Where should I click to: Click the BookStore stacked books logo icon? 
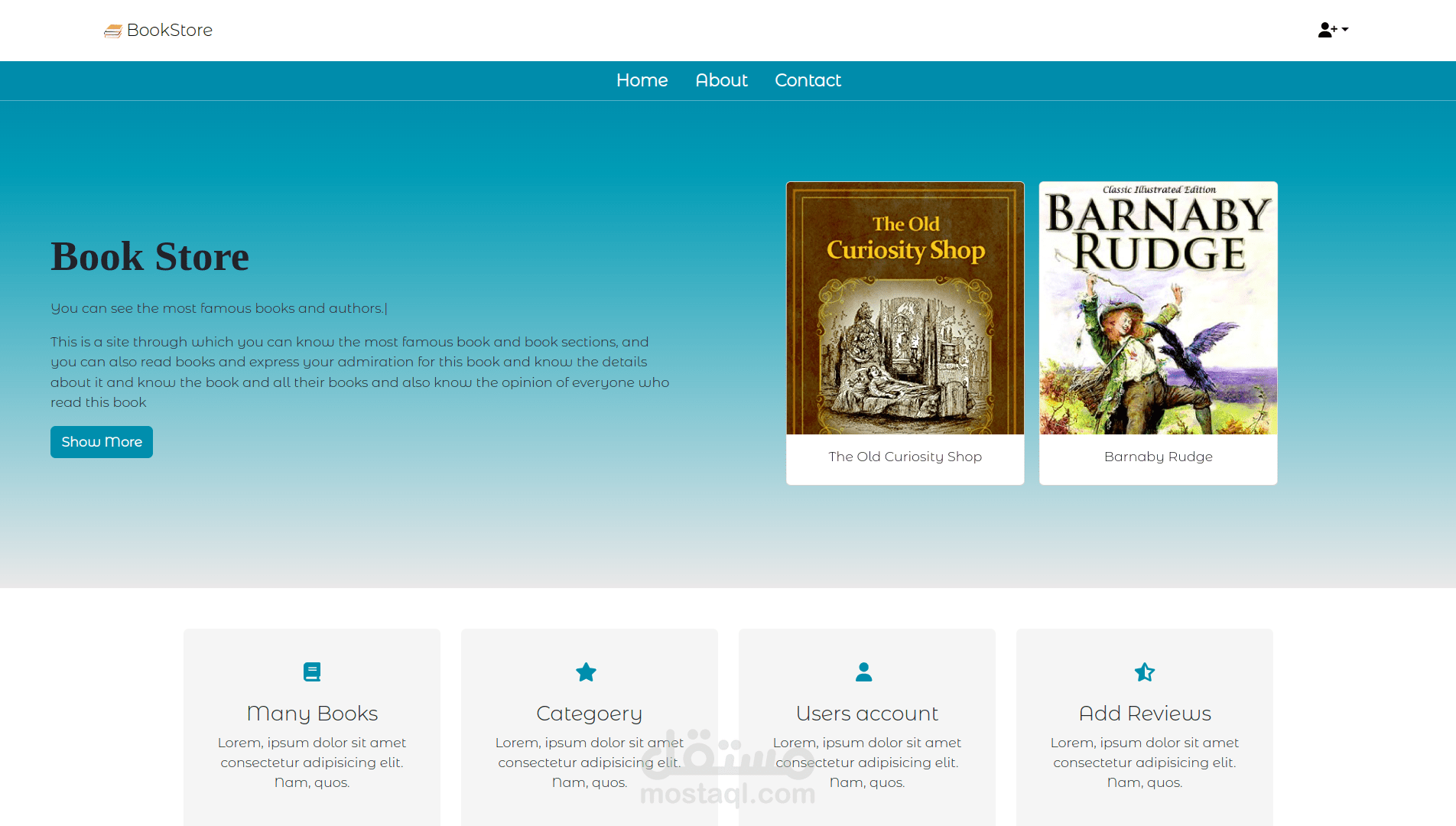[x=113, y=31]
